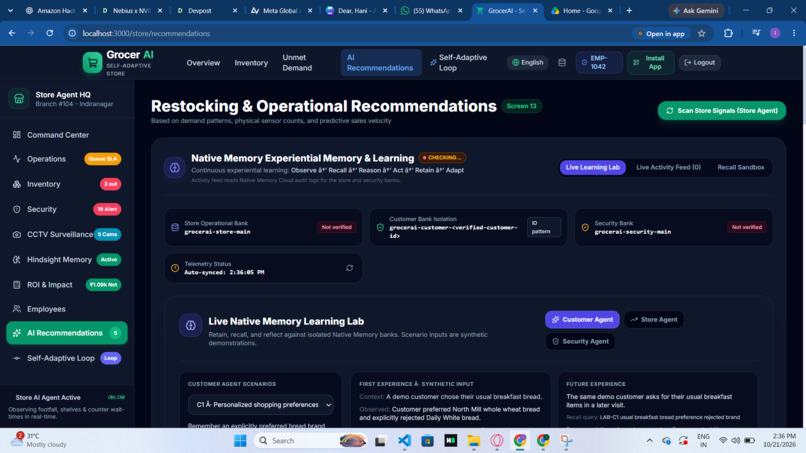Open the Chrome tab search dropdown arrow
Screen dimensions: 806x453
click(10, 10)
